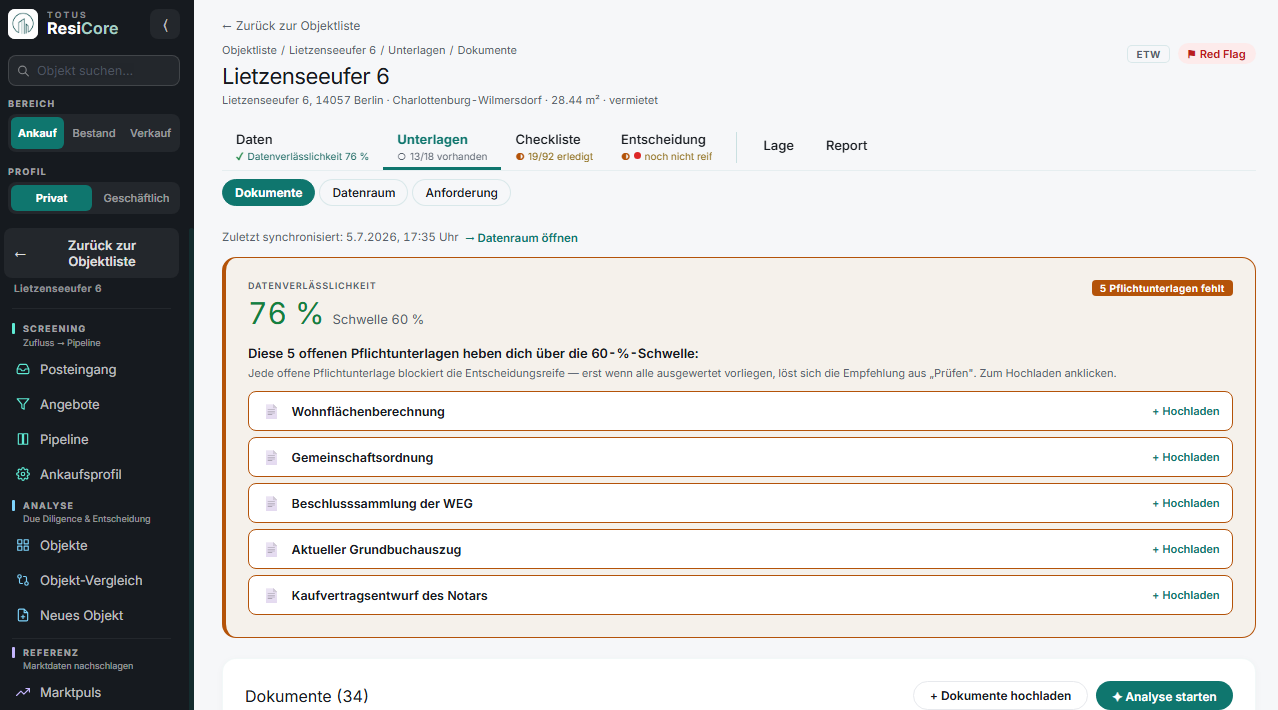Click the 76 % reliability value
Image resolution: width=1278 pixels, height=710 pixels.
[x=285, y=314]
